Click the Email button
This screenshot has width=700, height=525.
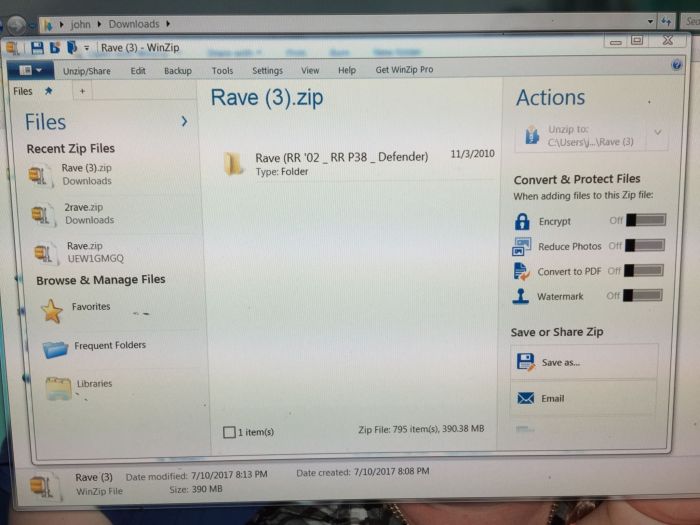583,398
